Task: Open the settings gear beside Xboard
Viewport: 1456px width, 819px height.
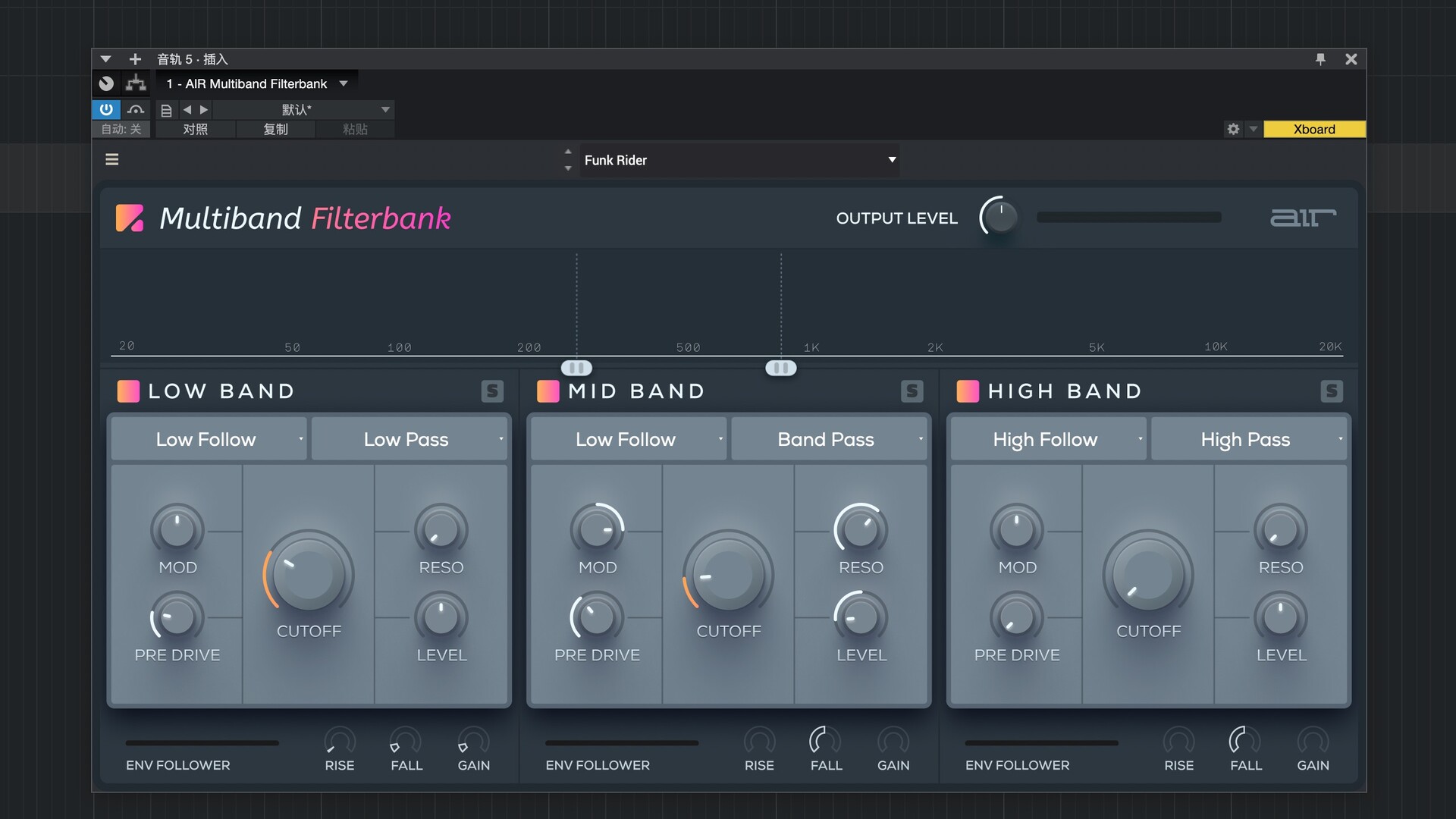Action: click(x=1233, y=129)
